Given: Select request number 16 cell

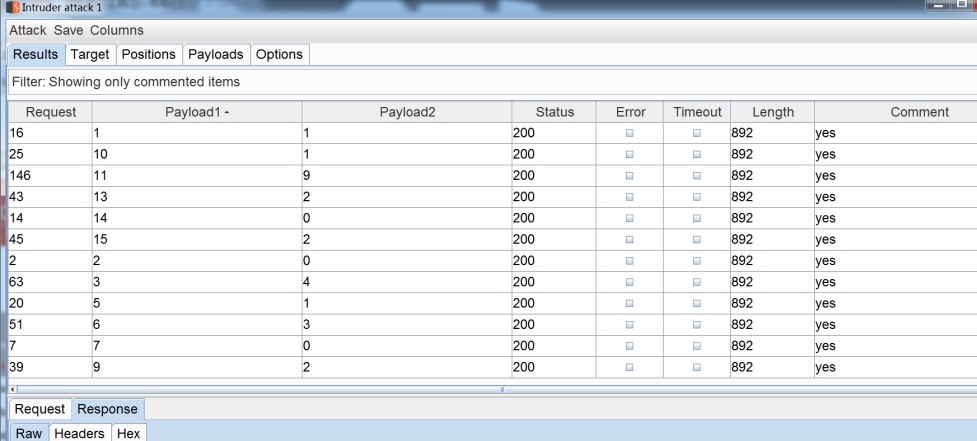Looking at the screenshot, I should (50, 133).
